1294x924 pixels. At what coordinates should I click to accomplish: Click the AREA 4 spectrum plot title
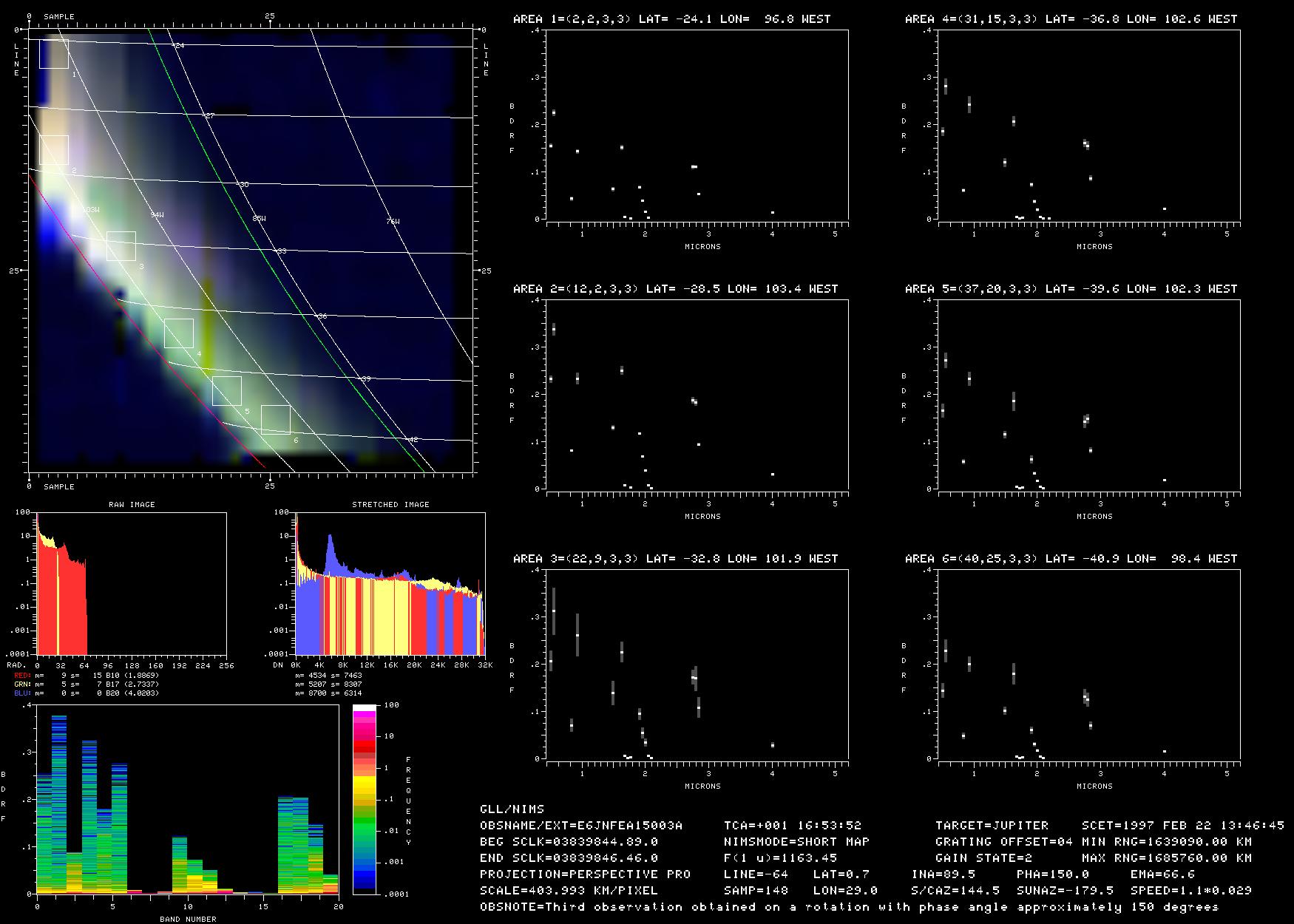1071,18
